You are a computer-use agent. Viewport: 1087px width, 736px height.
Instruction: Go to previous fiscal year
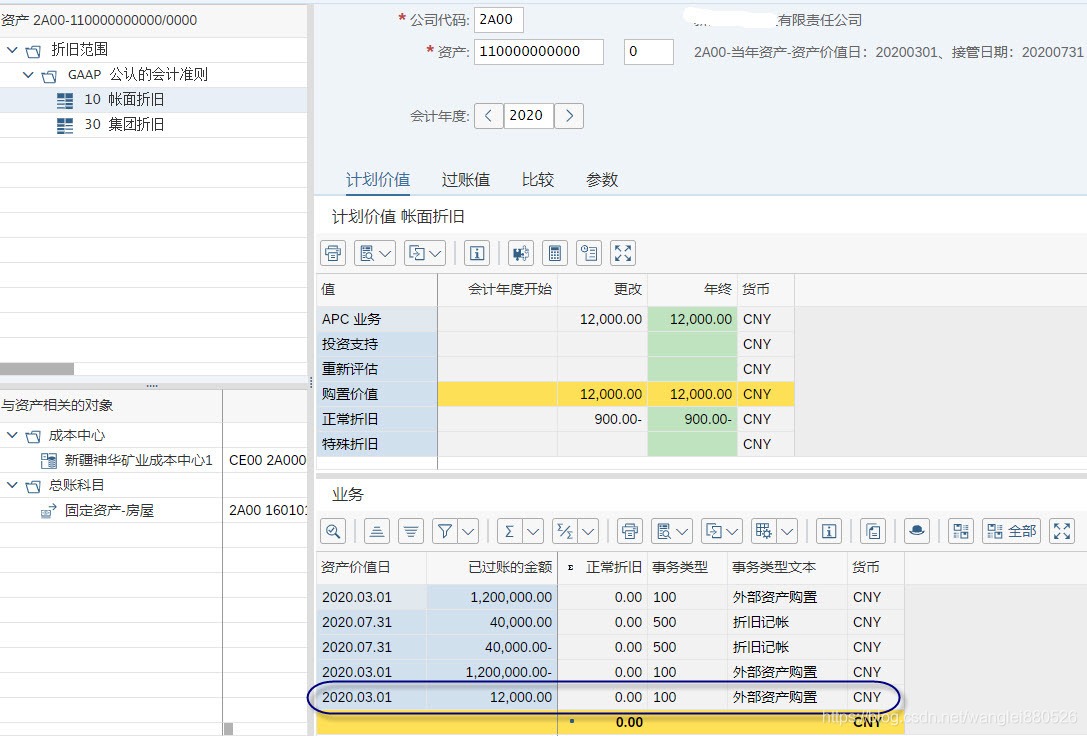[489, 116]
